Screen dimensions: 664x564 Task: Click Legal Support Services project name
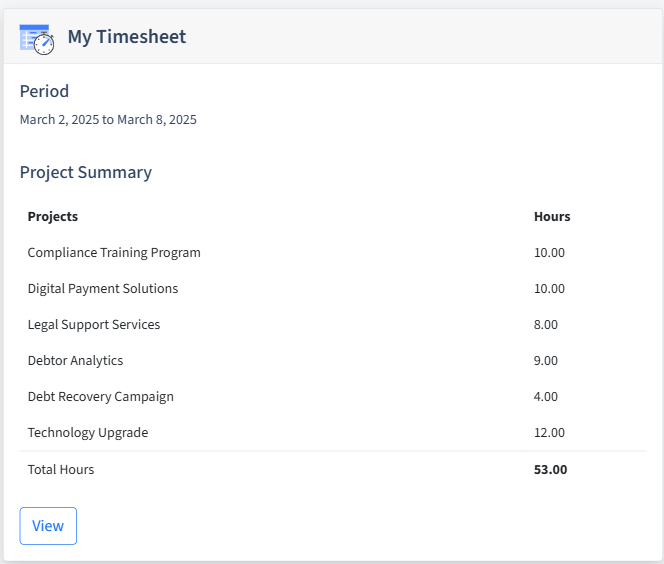point(94,324)
